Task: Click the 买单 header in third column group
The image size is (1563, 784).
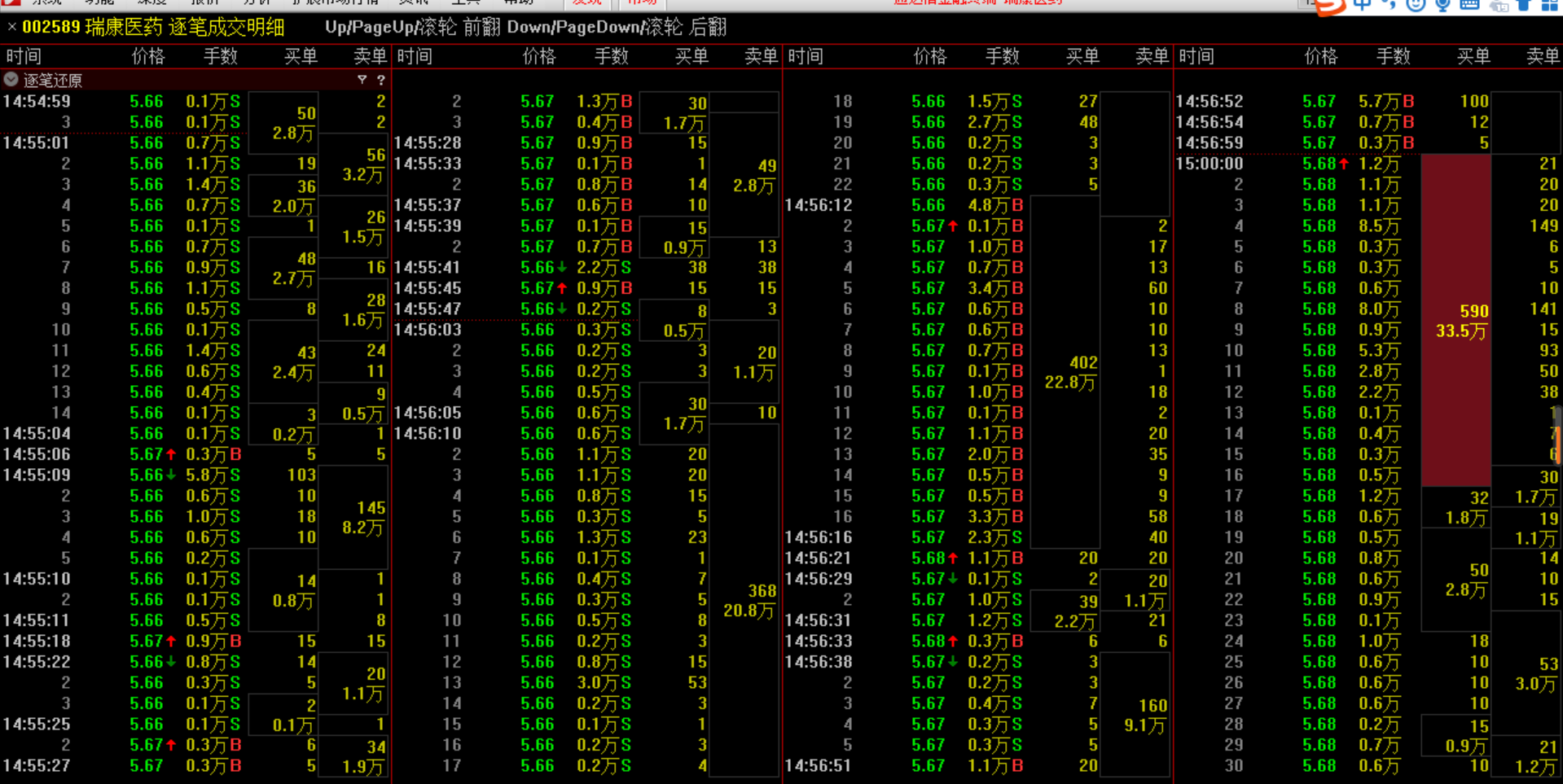Action: [1082, 56]
